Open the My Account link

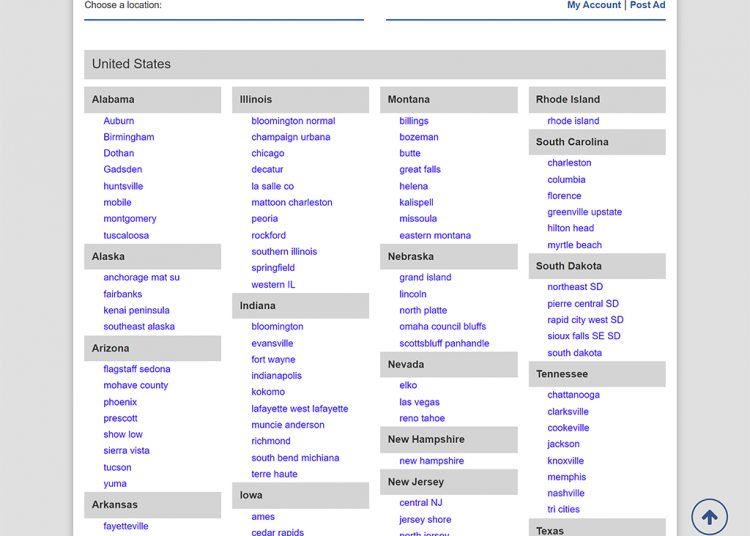pos(594,5)
